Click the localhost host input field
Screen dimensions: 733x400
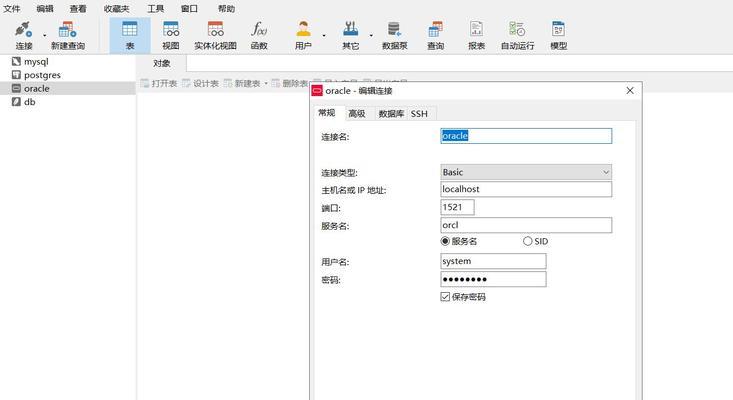coord(526,189)
